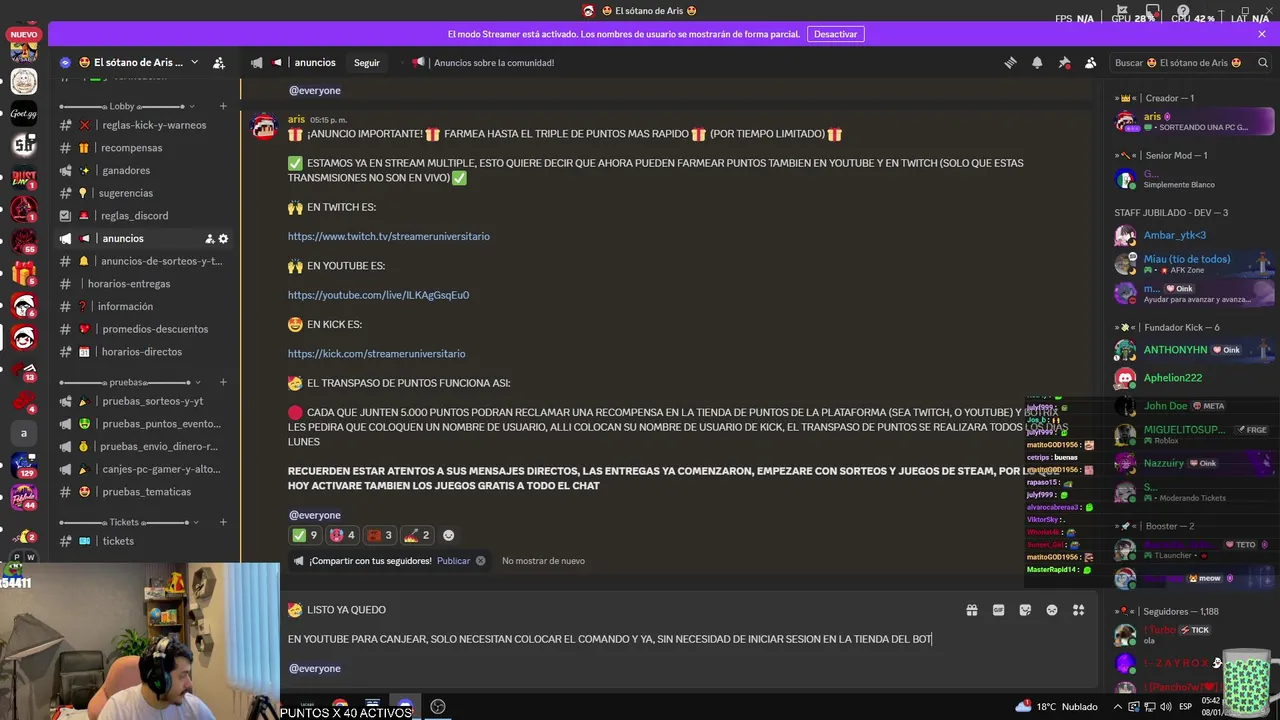Open the horarios-entregas channel
This screenshot has height=720, width=1280.
click(144, 284)
